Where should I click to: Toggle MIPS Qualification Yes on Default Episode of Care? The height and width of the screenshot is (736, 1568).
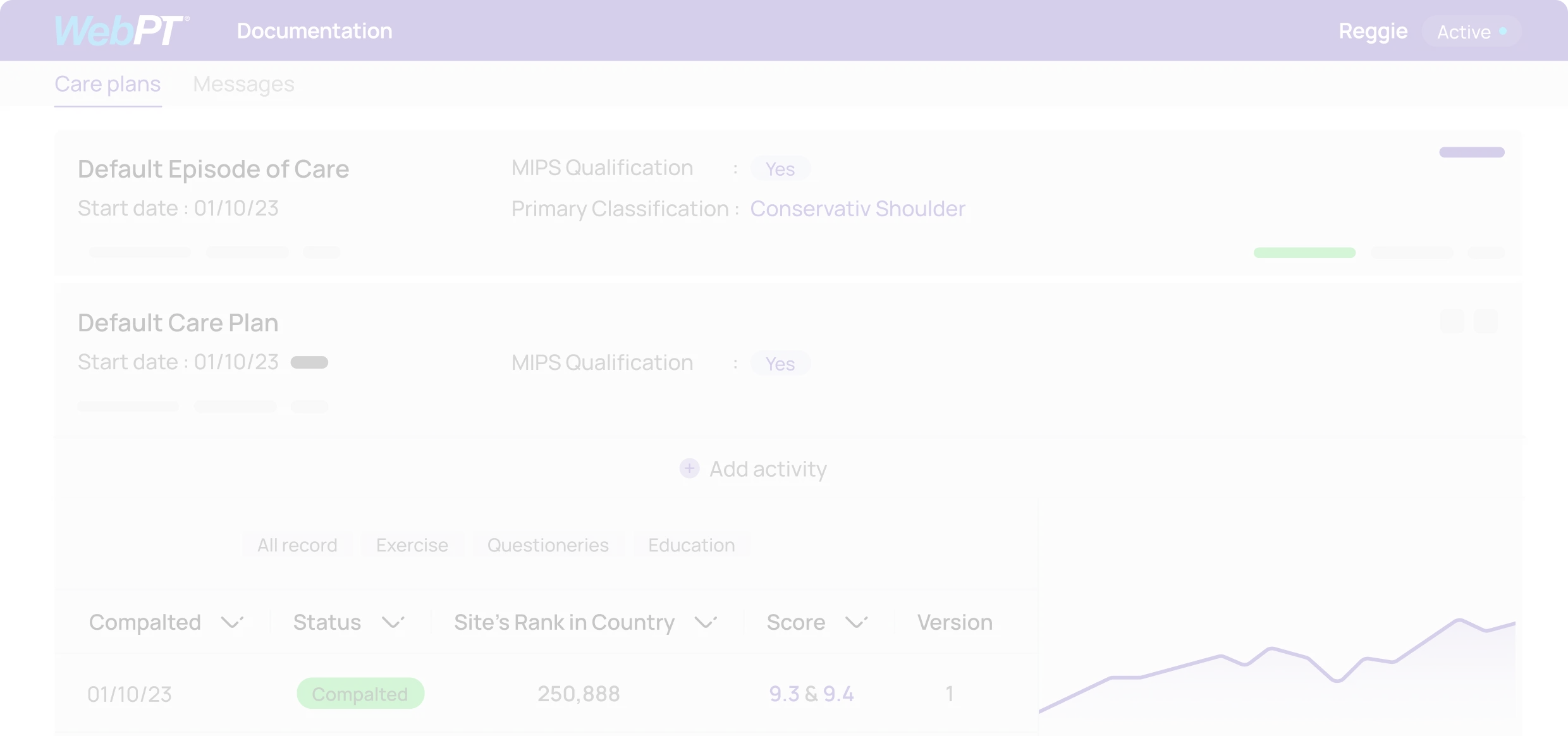pyautogui.click(x=781, y=168)
